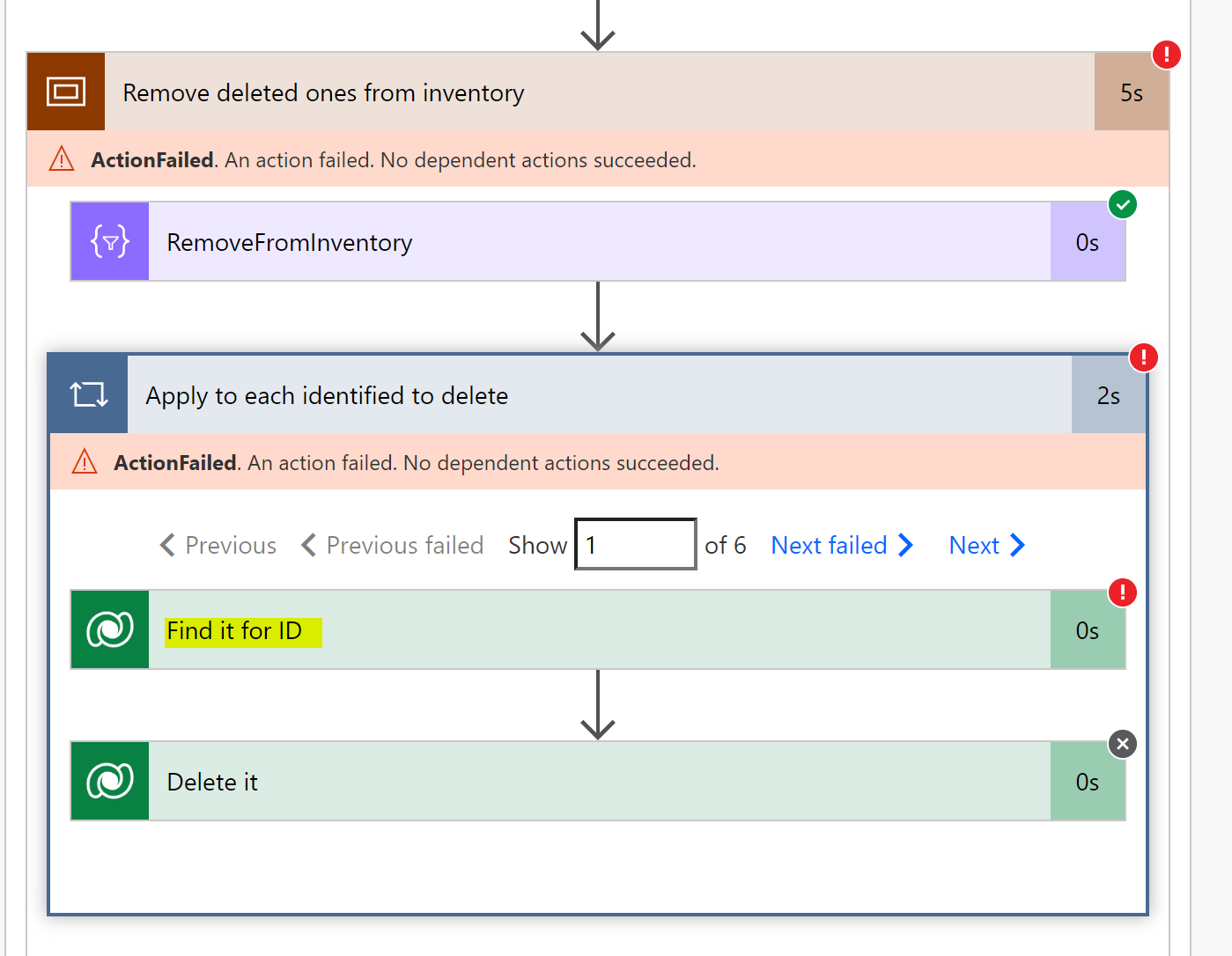
Task: Click the green success checkmark on RemoveFromInventory
Action: point(1123,204)
